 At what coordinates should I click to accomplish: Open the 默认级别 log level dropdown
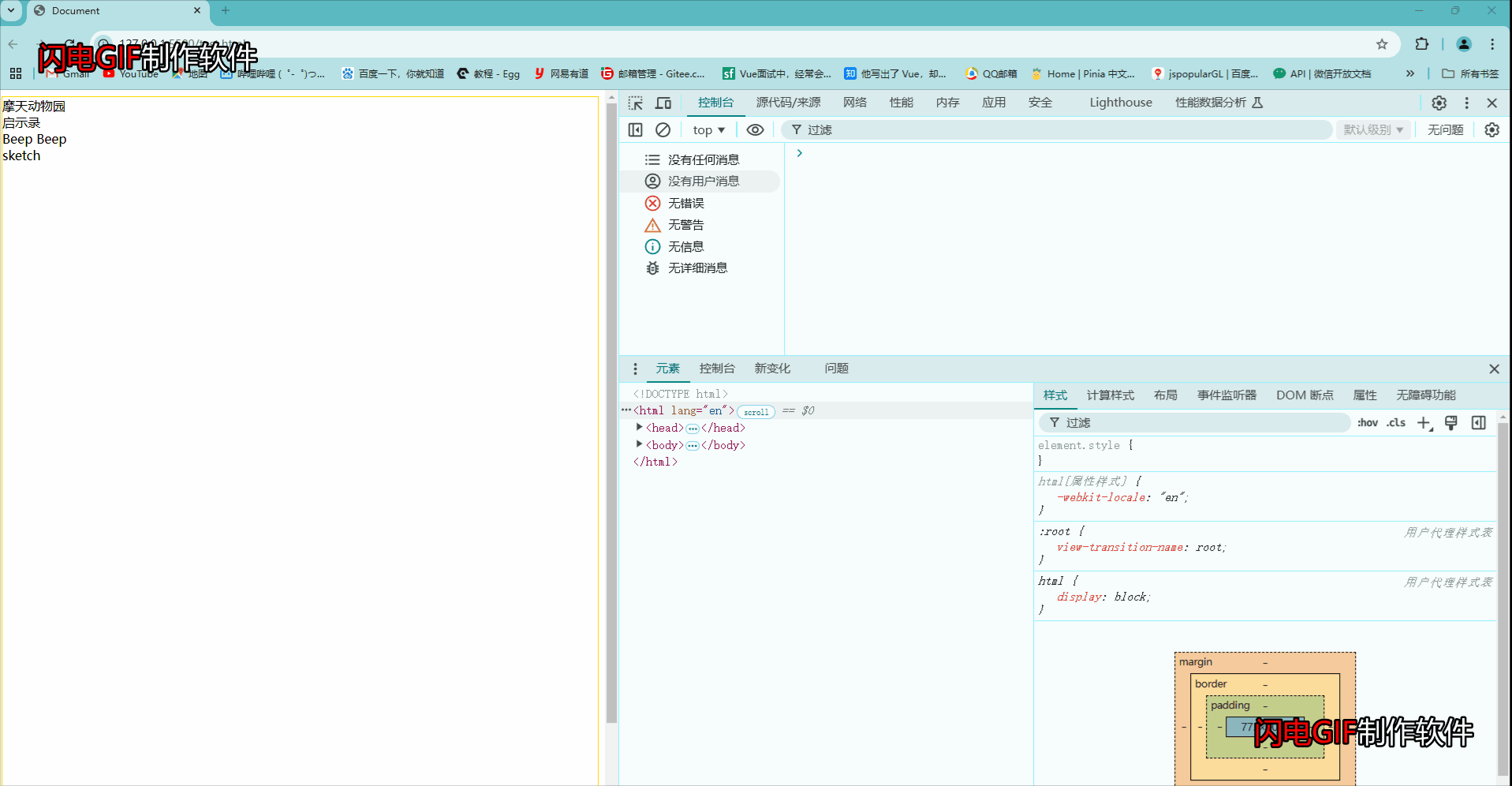[x=1373, y=130]
